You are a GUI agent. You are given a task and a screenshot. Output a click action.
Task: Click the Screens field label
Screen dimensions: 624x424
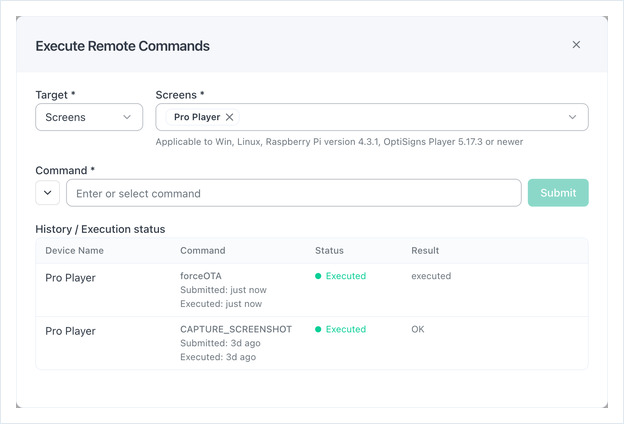point(179,95)
